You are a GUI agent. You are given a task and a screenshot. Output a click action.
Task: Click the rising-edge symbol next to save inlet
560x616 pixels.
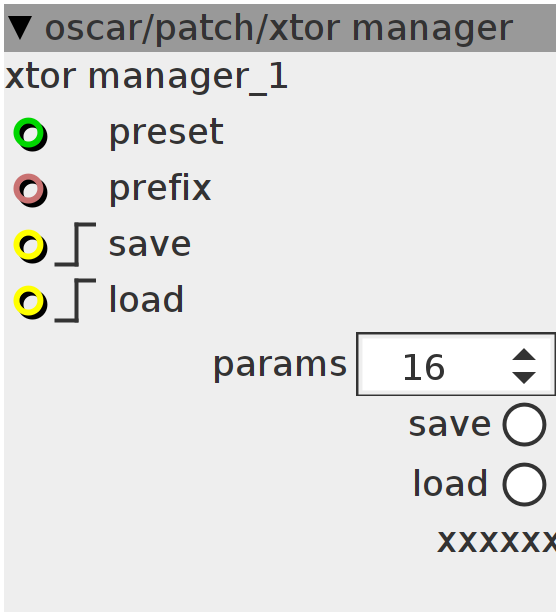pos(75,244)
